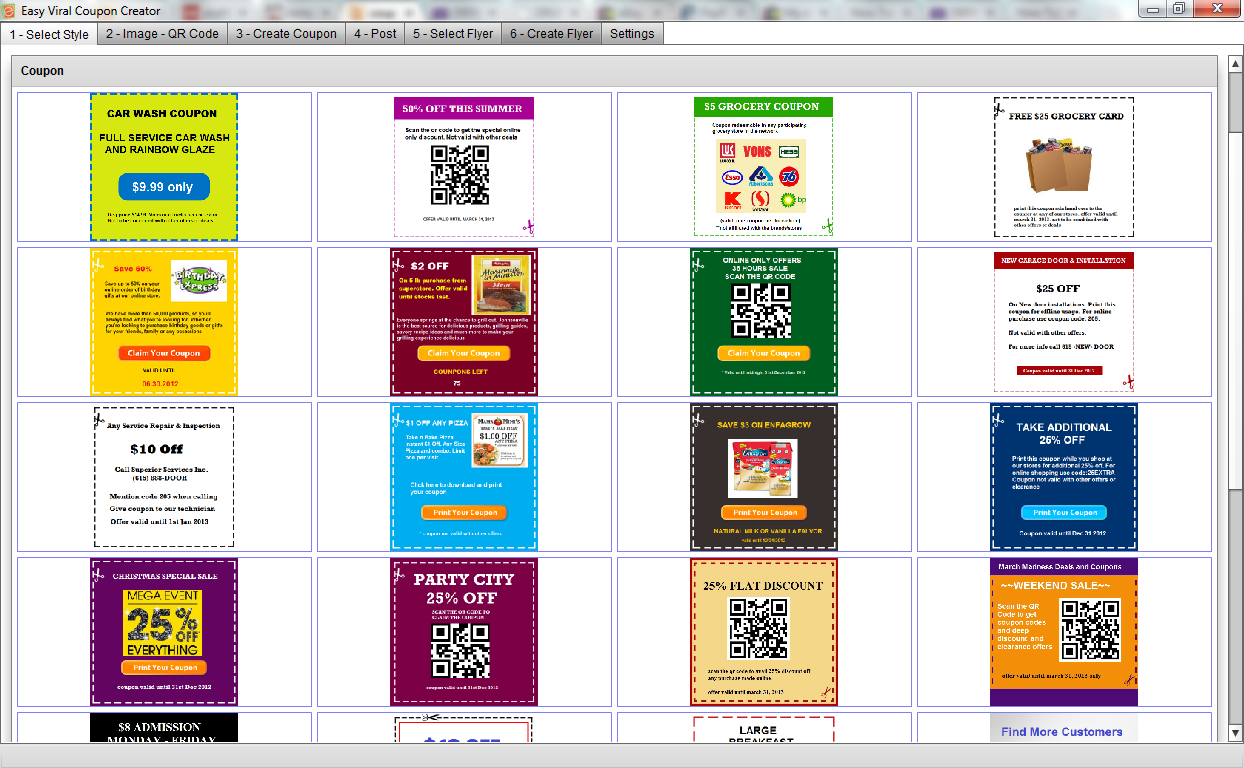Select the Free $25 Grocery Card coupon
The image size is (1244, 768).
pyautogui.click(x=1064, y=167)
